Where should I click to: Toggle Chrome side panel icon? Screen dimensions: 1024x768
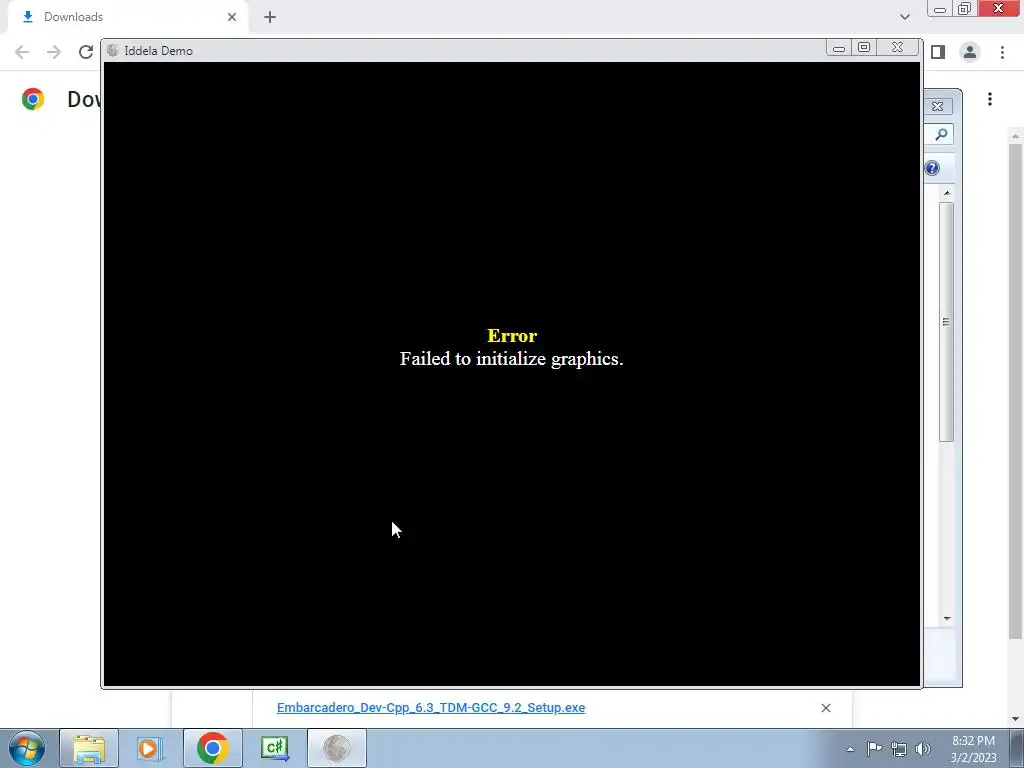(938, 52)
